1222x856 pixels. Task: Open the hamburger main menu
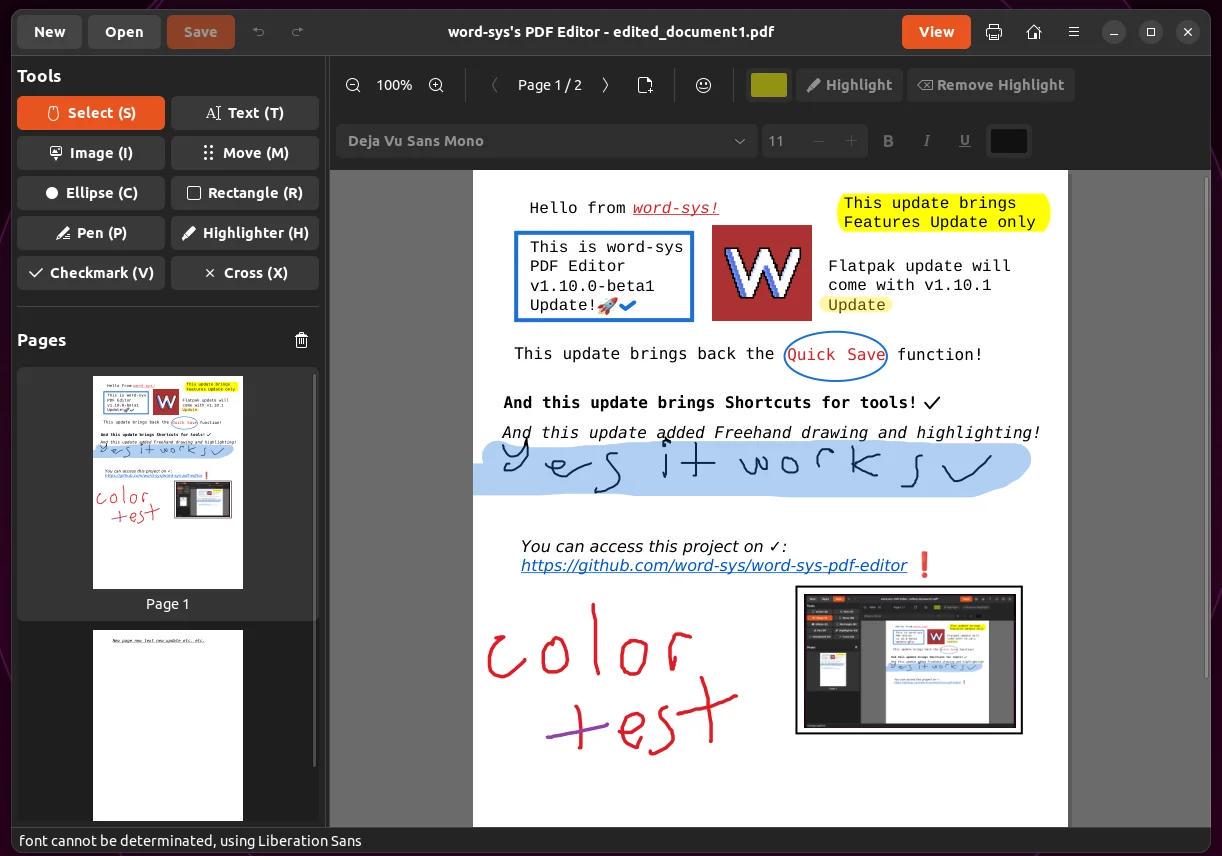1074,32
